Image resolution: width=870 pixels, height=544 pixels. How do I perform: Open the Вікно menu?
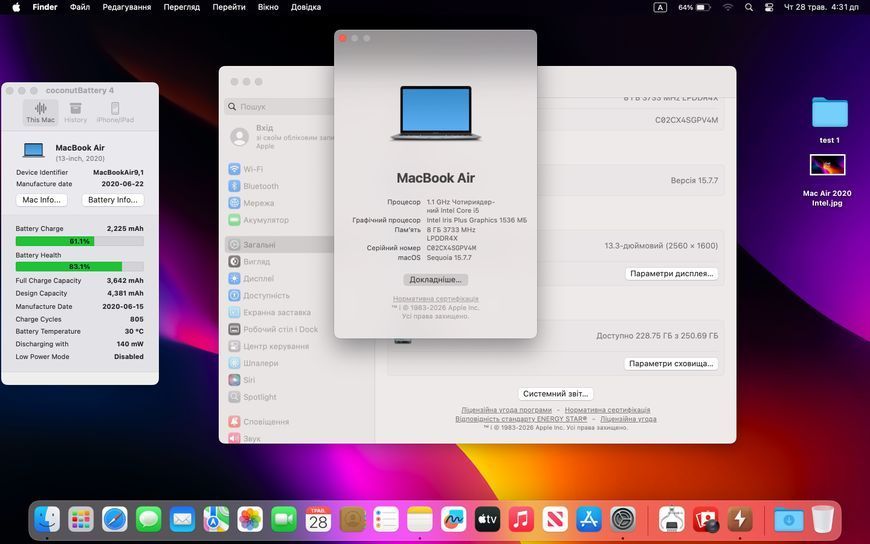click(268, 7)
